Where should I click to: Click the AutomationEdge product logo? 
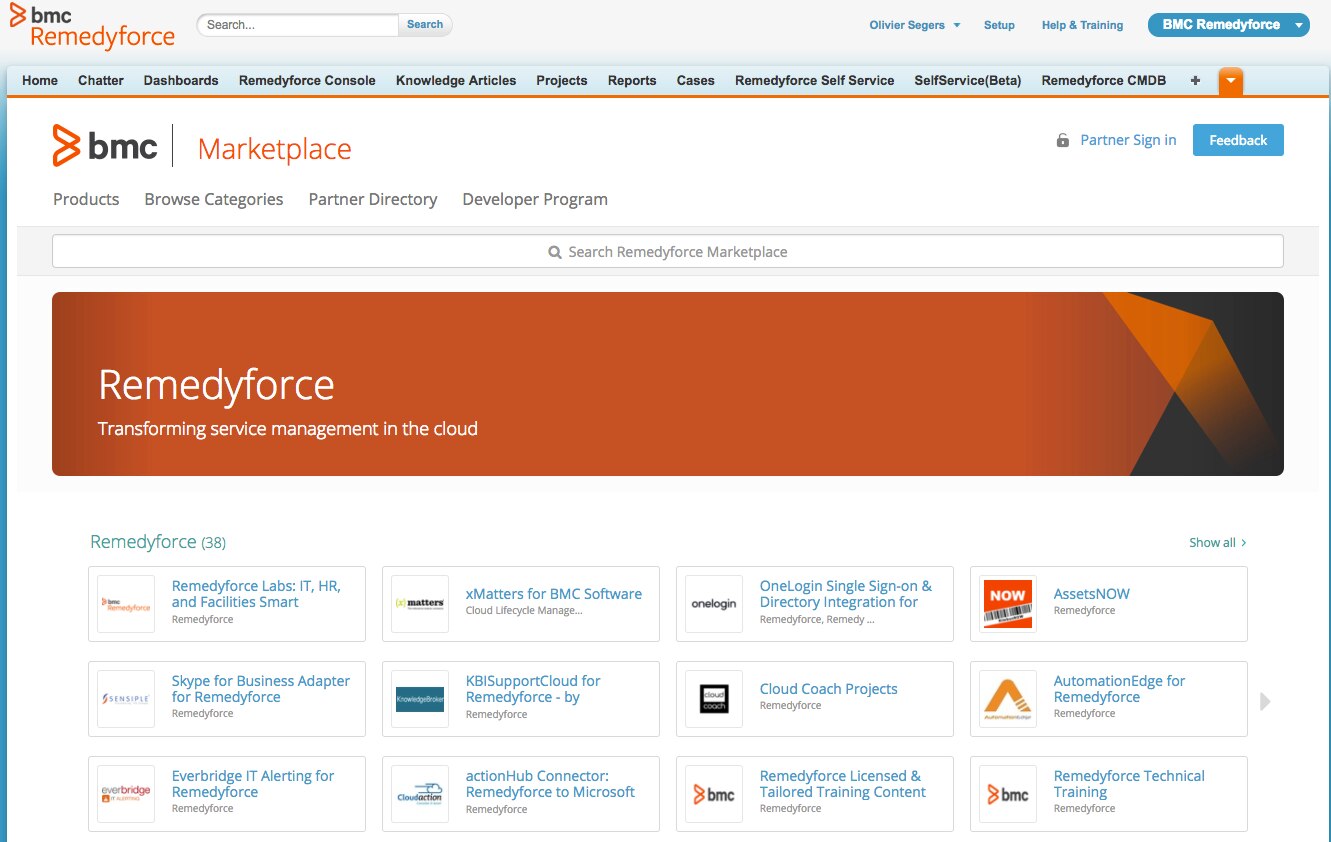click(1008, 698)
